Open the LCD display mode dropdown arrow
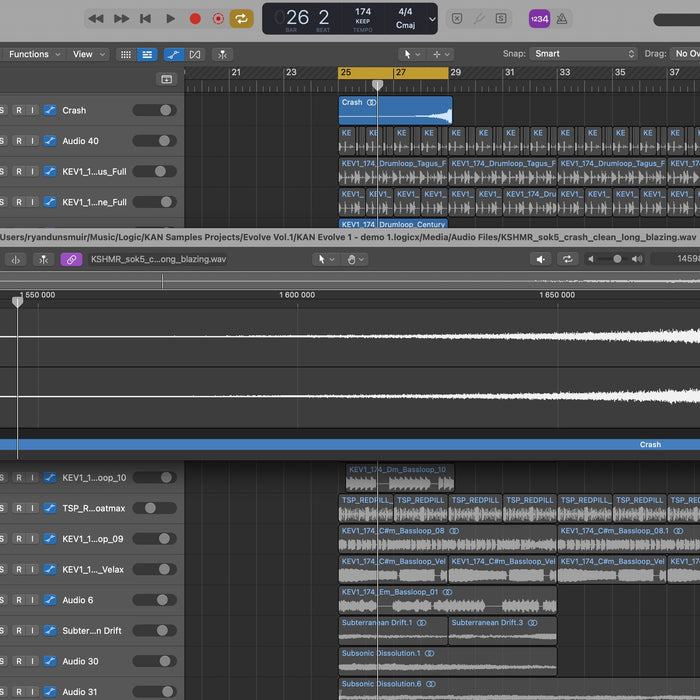700x700 pixels. pos(432,19)
